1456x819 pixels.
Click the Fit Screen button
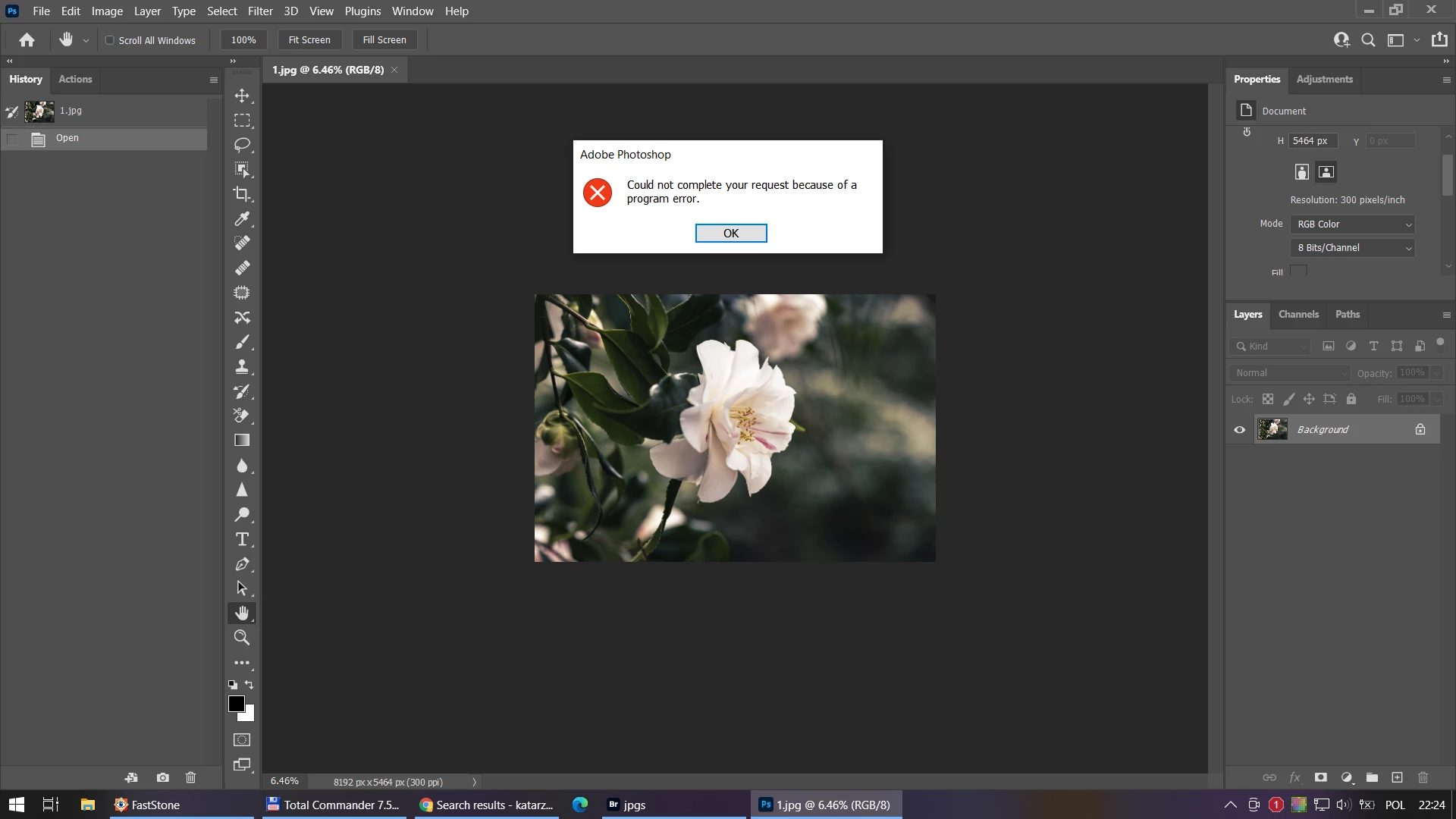(309, 40)
